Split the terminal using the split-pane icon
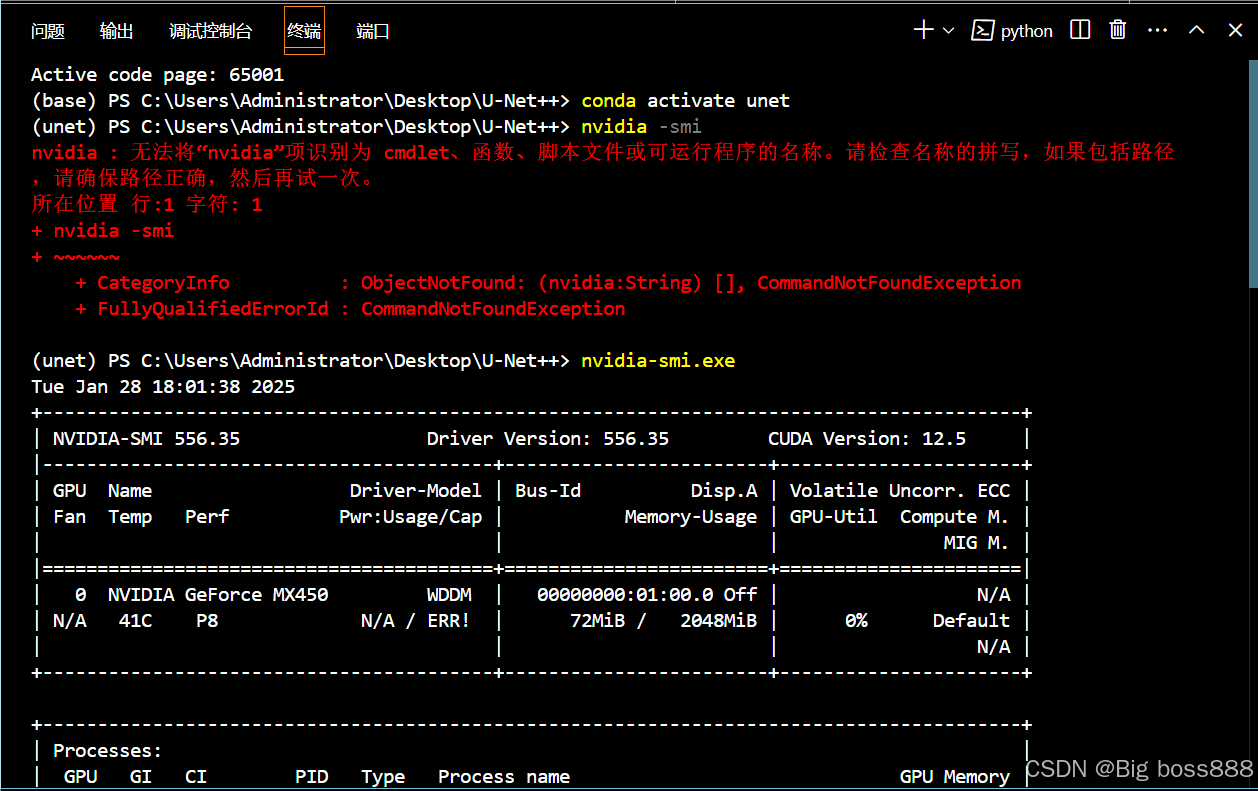This screenshot has width=1258, height=791. 1079,30
